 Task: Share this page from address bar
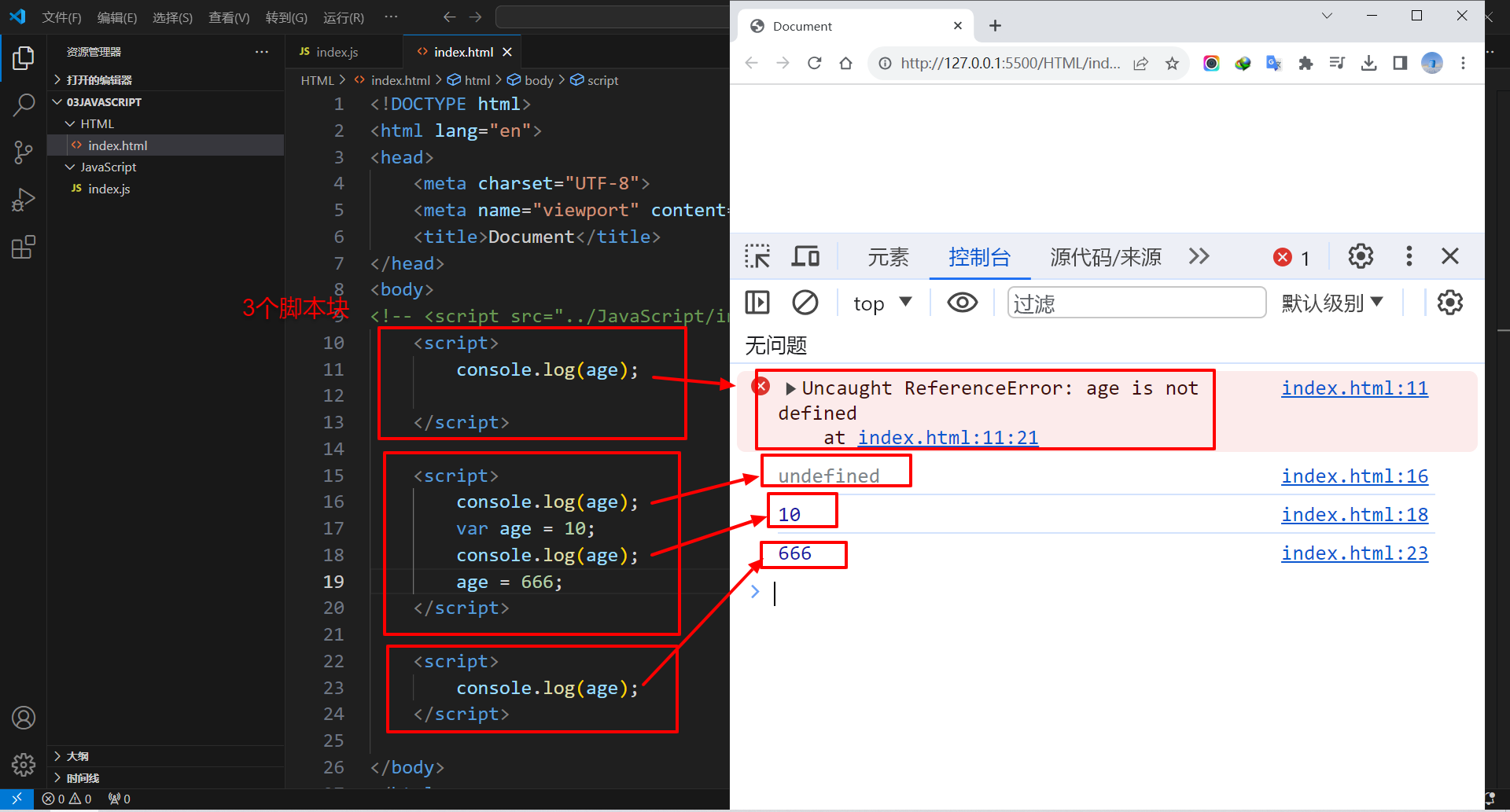coord(1140,63)
